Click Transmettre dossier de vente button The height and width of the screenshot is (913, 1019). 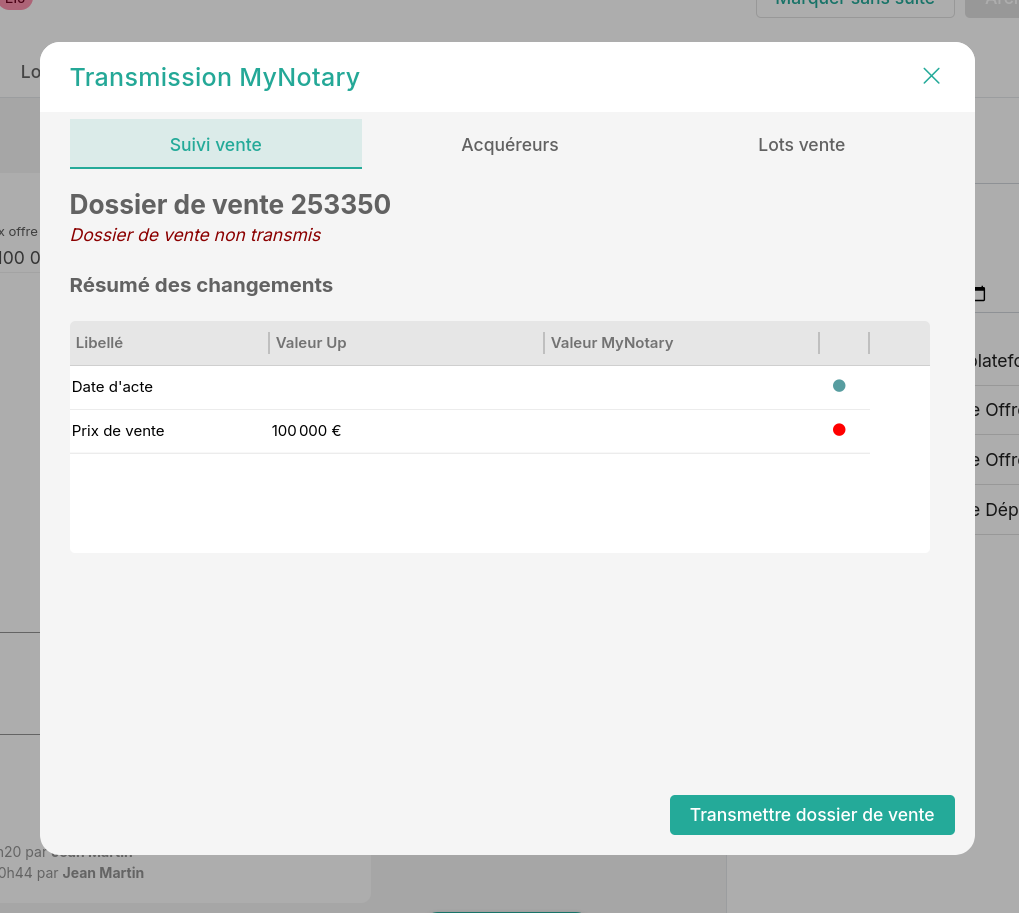coord(812,815)
